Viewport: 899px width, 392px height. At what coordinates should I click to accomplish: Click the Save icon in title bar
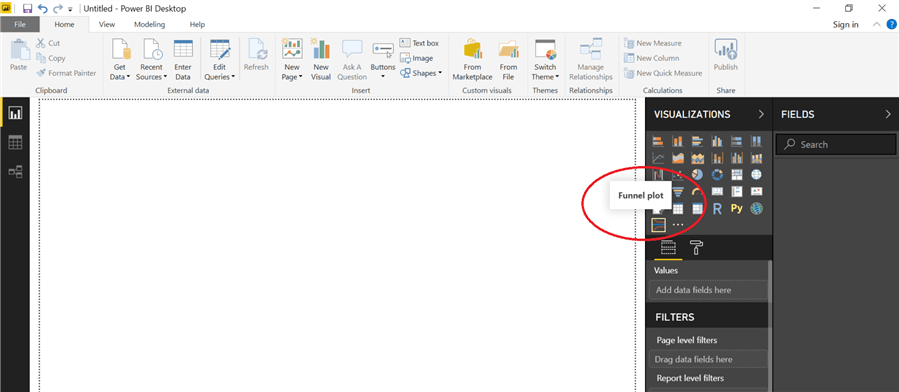coord(28,9)
